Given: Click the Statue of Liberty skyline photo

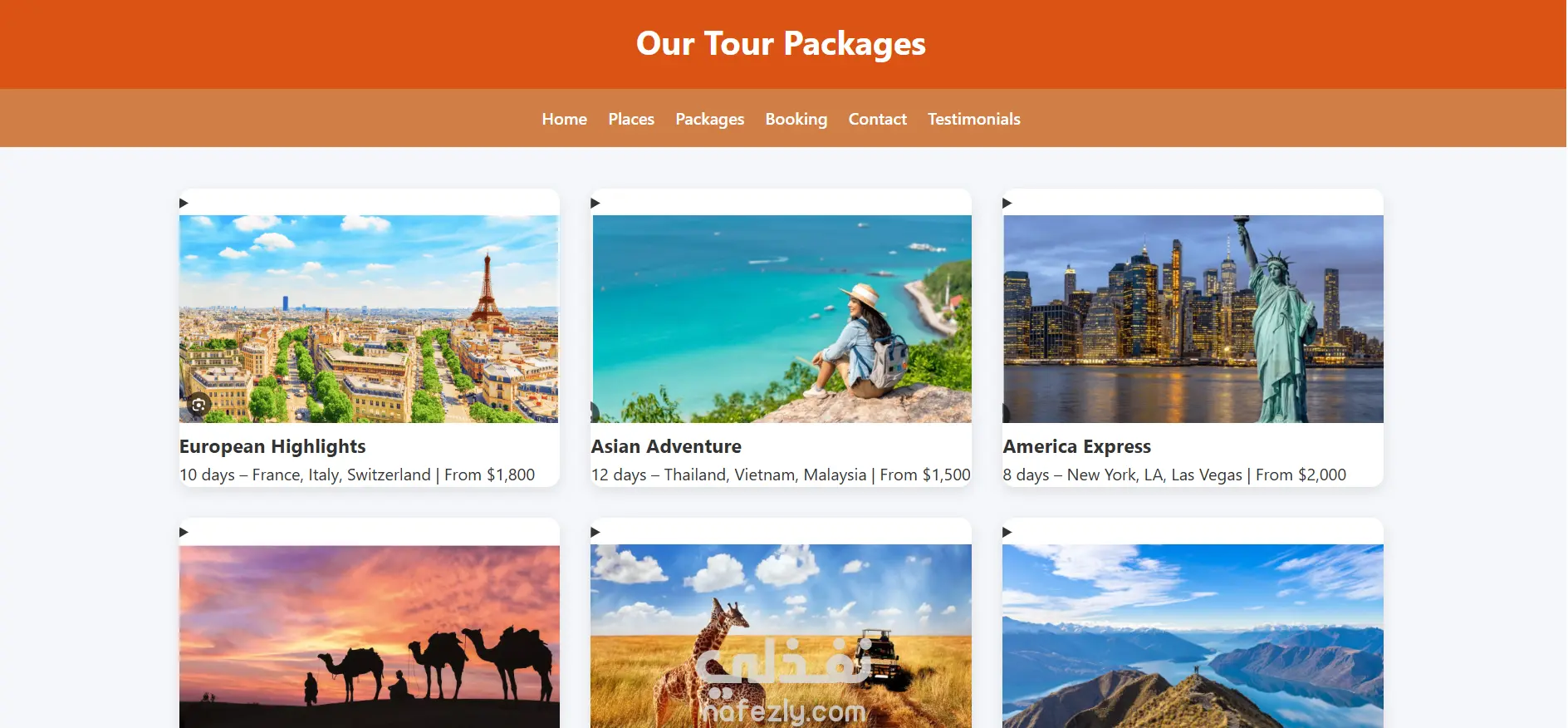Looking at the screenshot, I should [1193, 319].
